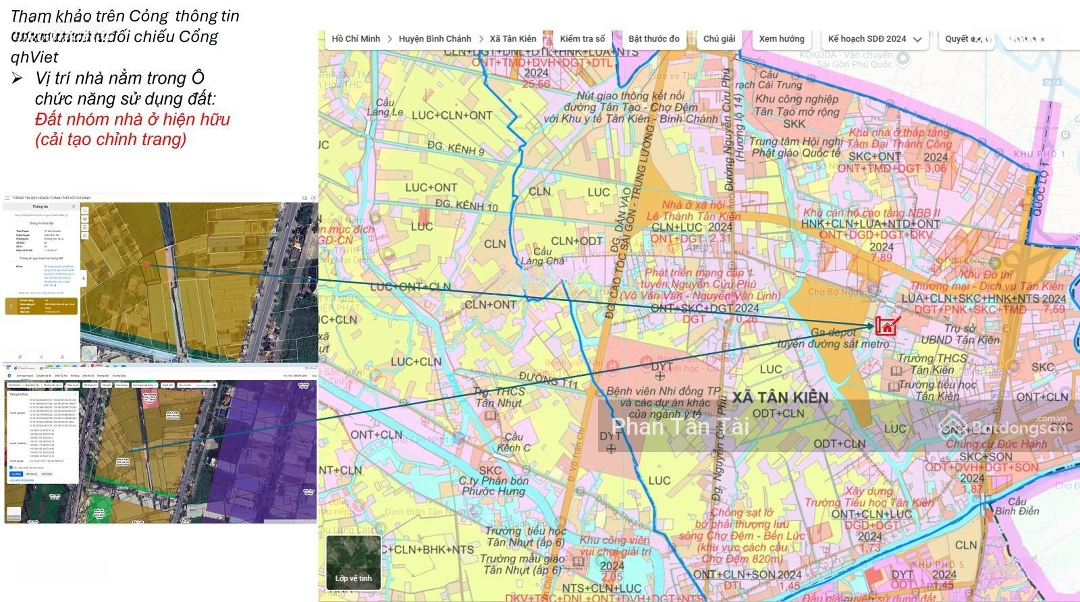Show the Chú giải legend
This screenshot has width=1080, height=602.
pos(719,39)
